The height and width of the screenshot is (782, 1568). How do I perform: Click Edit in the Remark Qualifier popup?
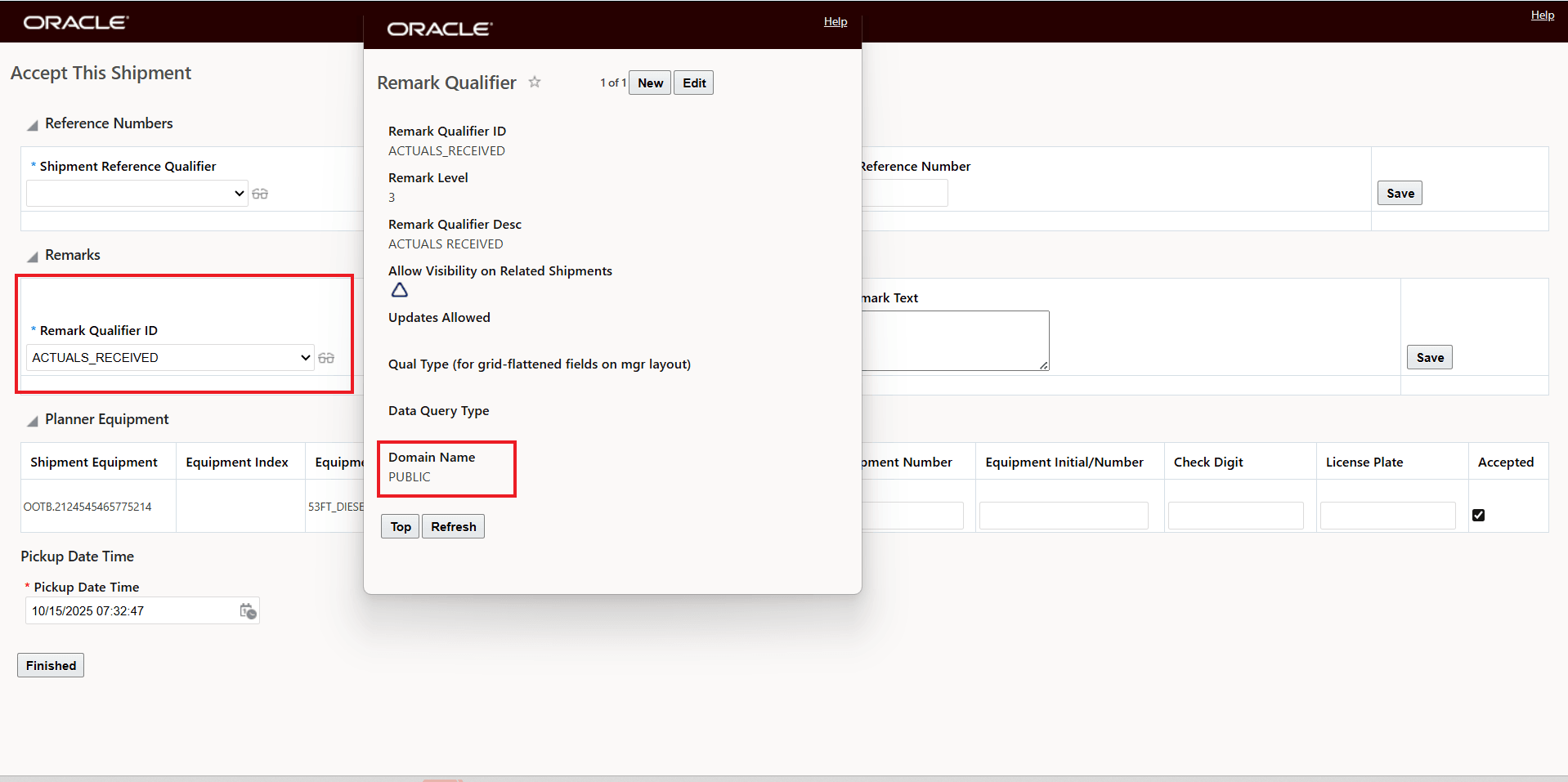click(694, 83)
